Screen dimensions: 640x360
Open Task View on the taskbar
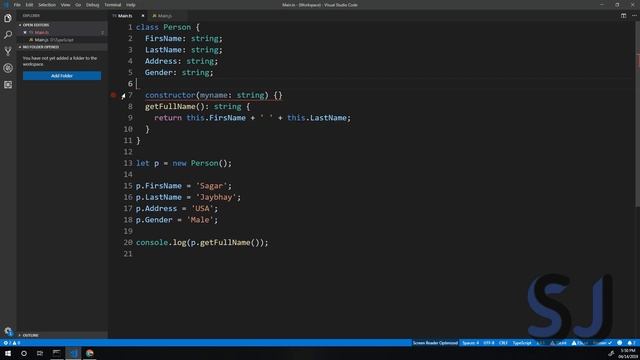point(40,353)
